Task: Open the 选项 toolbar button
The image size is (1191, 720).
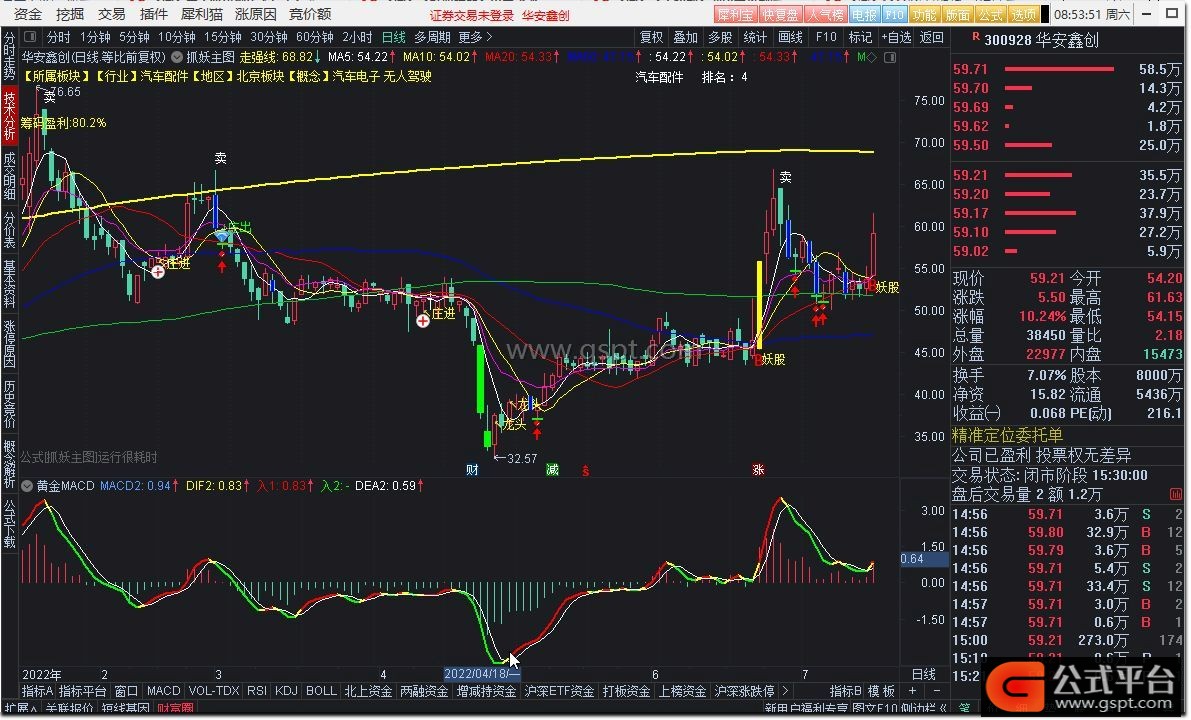Action: [x=1023, y=14]
